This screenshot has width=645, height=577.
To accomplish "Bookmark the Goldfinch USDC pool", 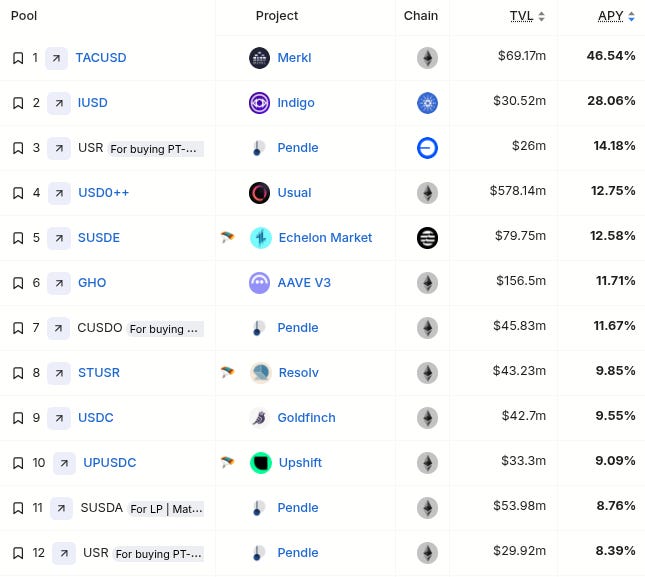I will click(18, 418).
